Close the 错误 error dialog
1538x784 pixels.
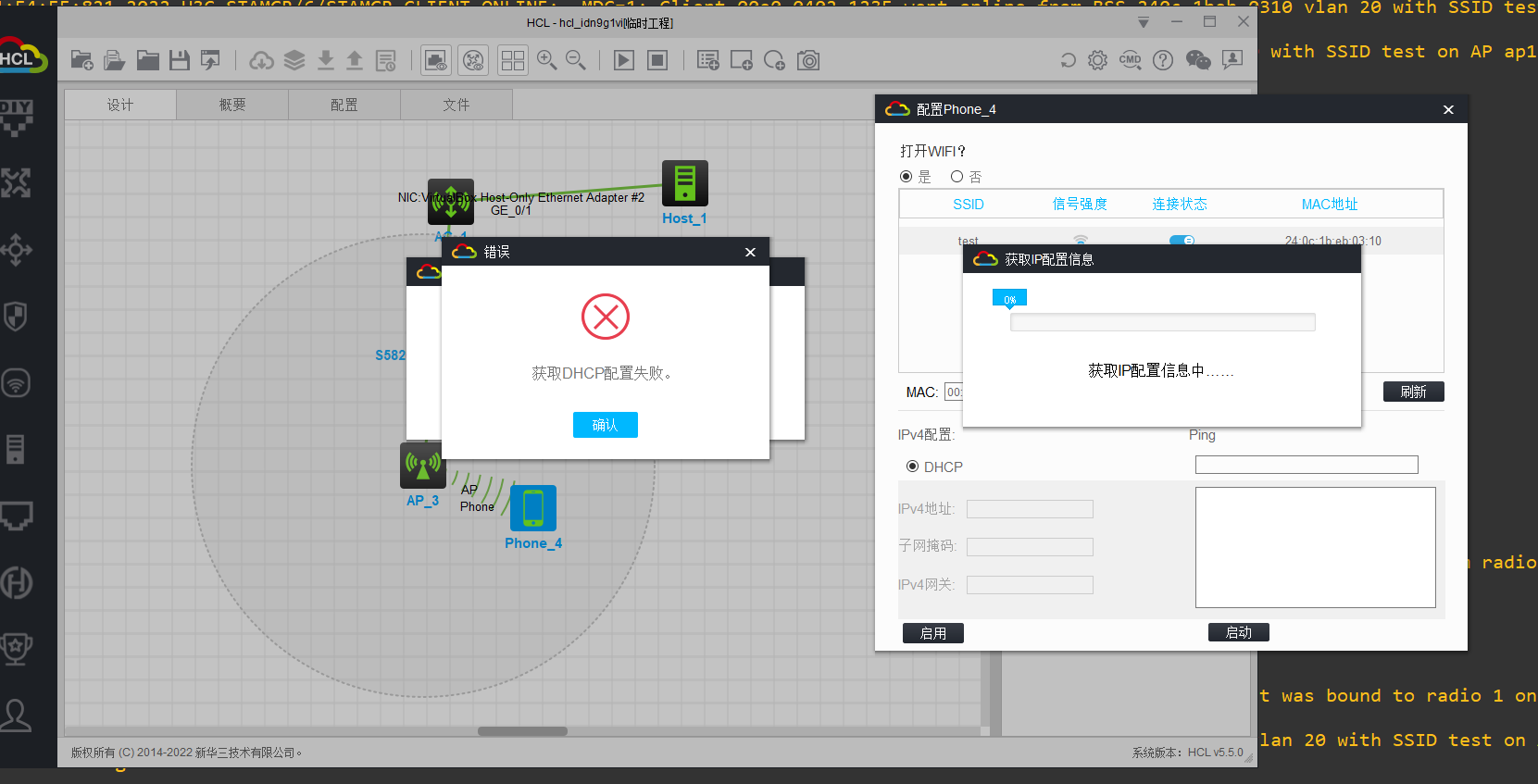750,252
